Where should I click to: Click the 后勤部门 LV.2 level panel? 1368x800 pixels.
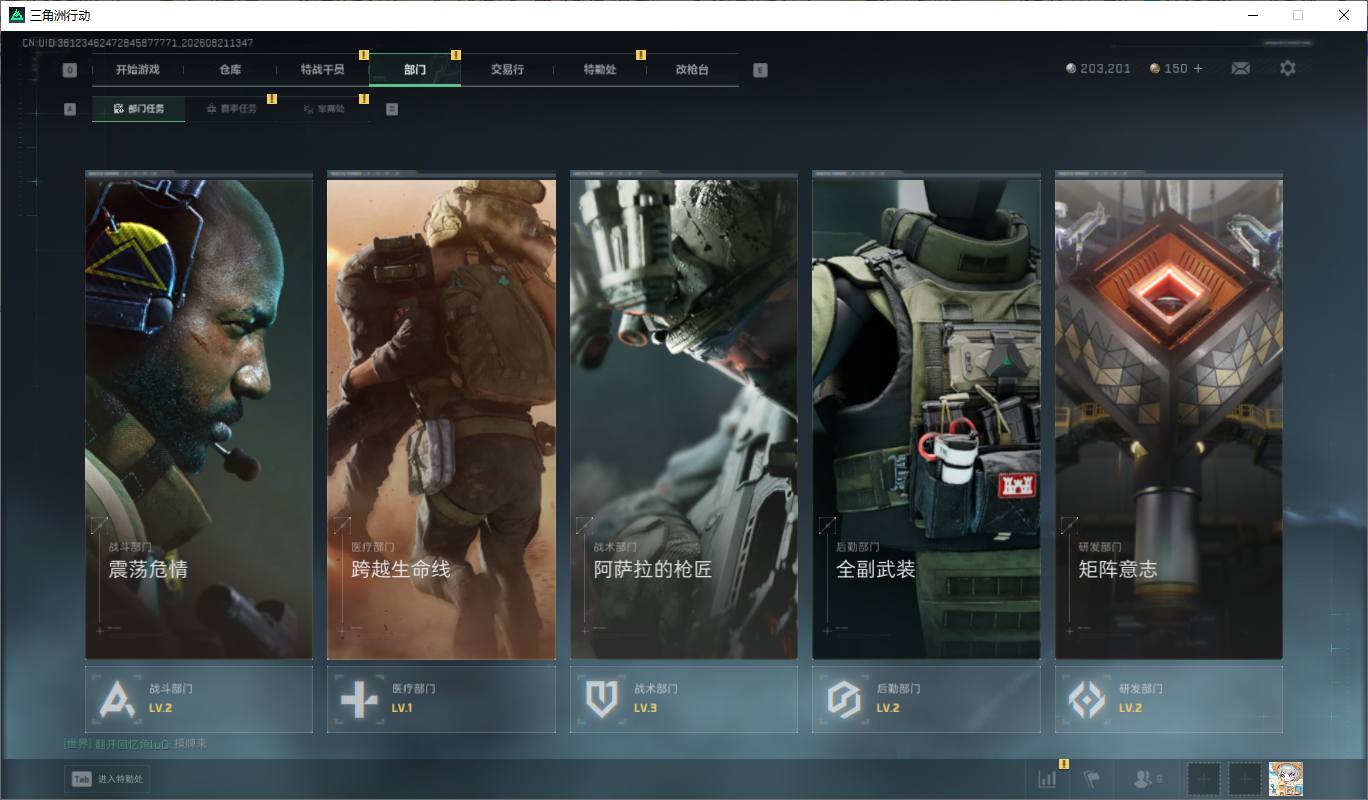click(x=926, y=699)
